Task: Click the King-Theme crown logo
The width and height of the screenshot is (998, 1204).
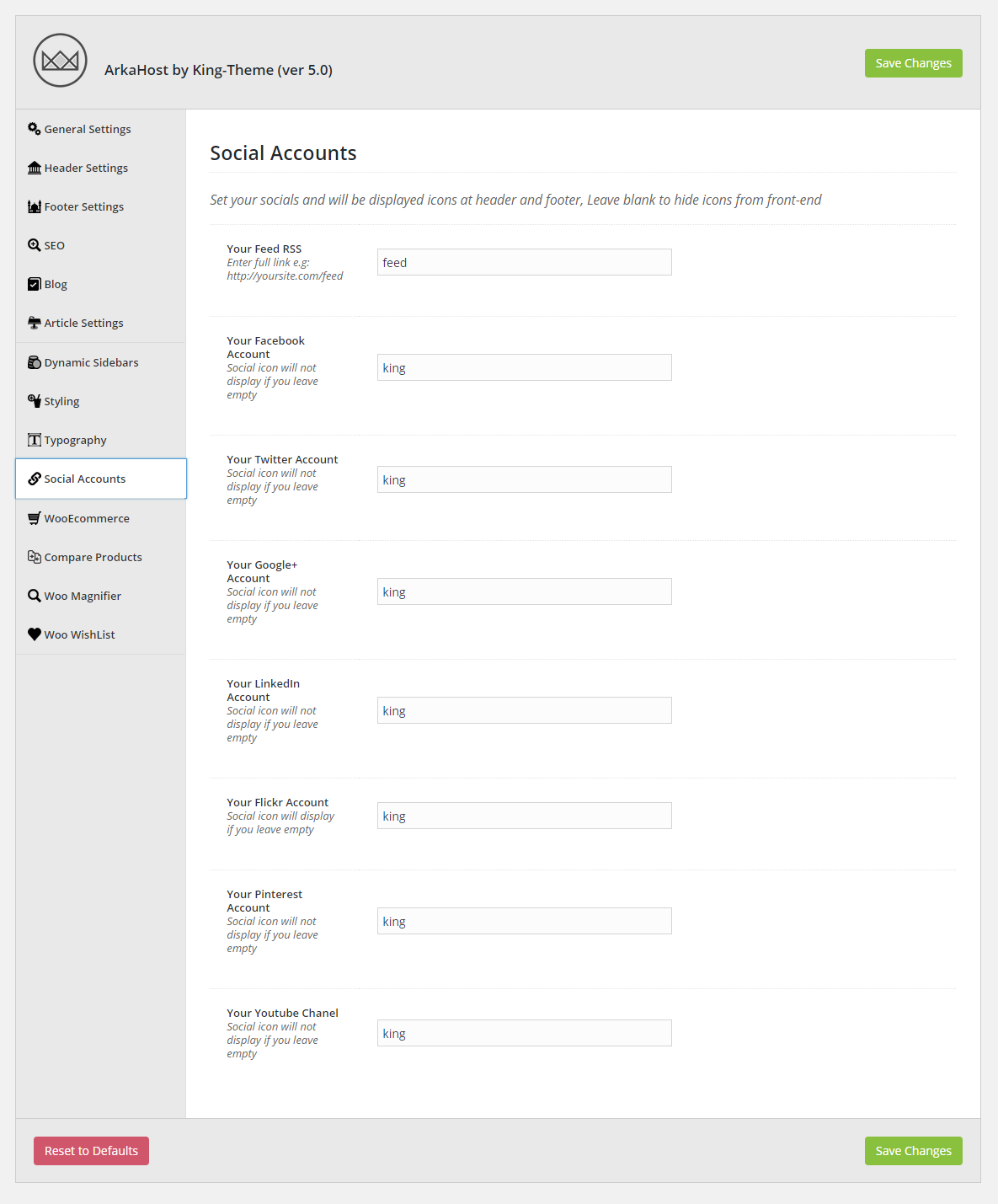Action: pos(60,61)
